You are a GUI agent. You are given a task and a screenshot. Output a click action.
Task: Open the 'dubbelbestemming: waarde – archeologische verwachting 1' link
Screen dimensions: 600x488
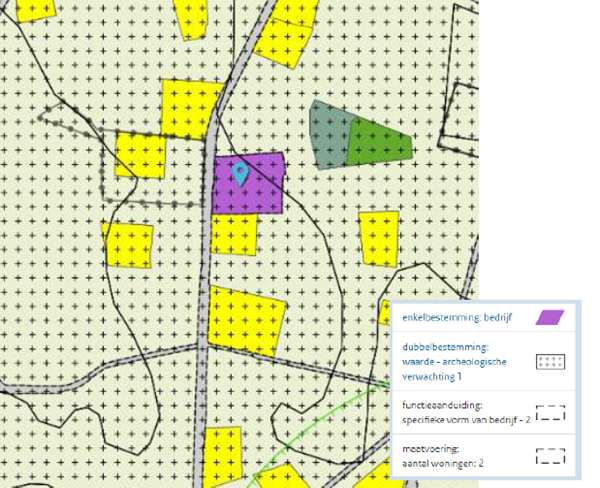(454, 362)
